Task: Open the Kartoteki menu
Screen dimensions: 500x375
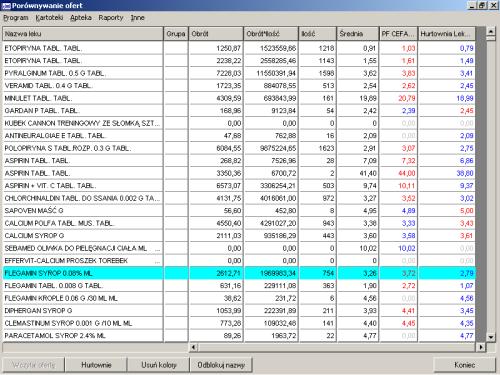Action: tap(49, 18)
